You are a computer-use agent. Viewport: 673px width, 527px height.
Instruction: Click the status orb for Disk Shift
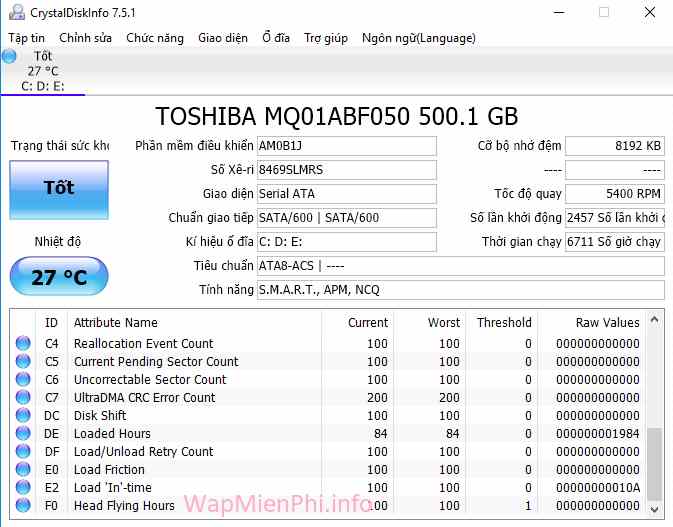point(23,415)
